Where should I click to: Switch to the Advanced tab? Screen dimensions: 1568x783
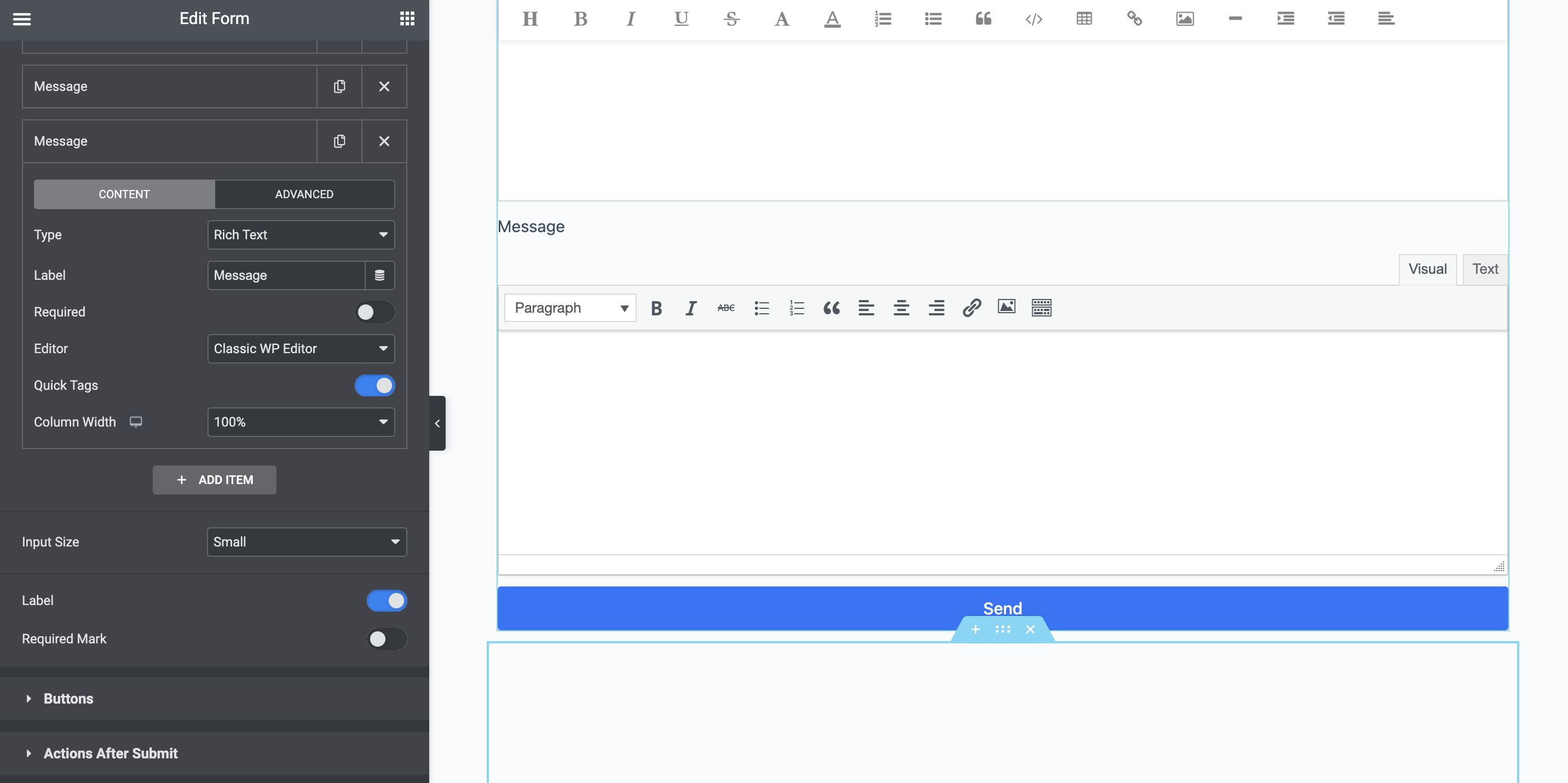click(x=304, y=194)
